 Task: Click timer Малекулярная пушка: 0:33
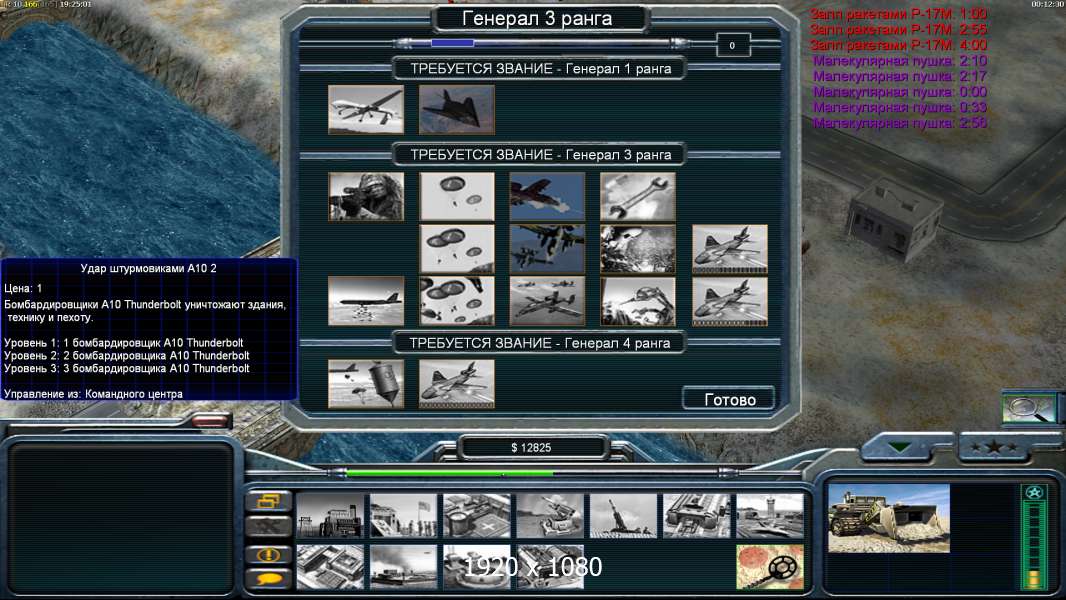899,107
